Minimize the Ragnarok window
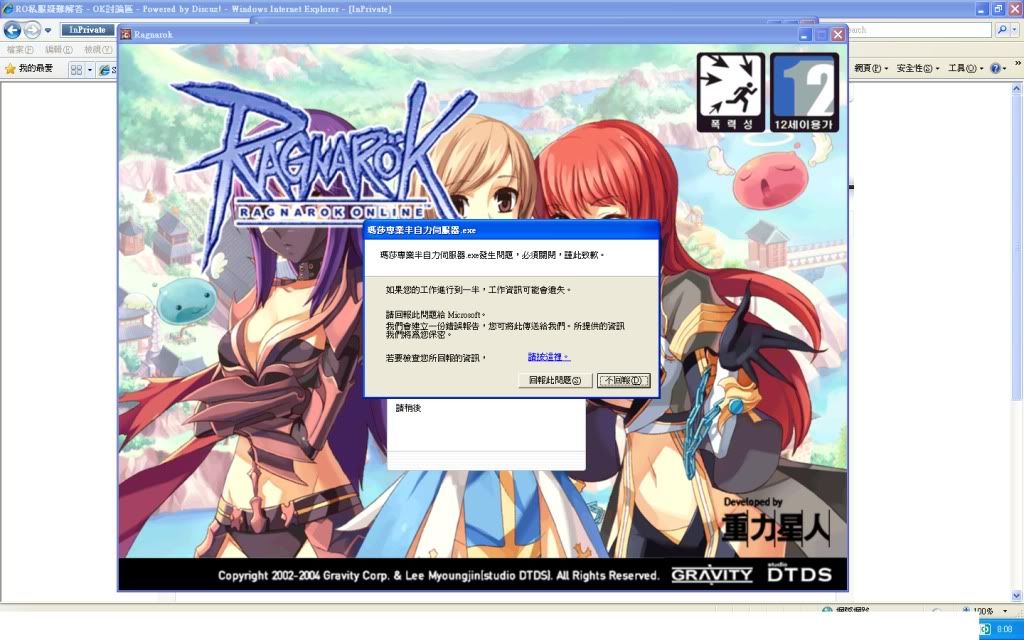1024x640 pixels. point(805,35)
